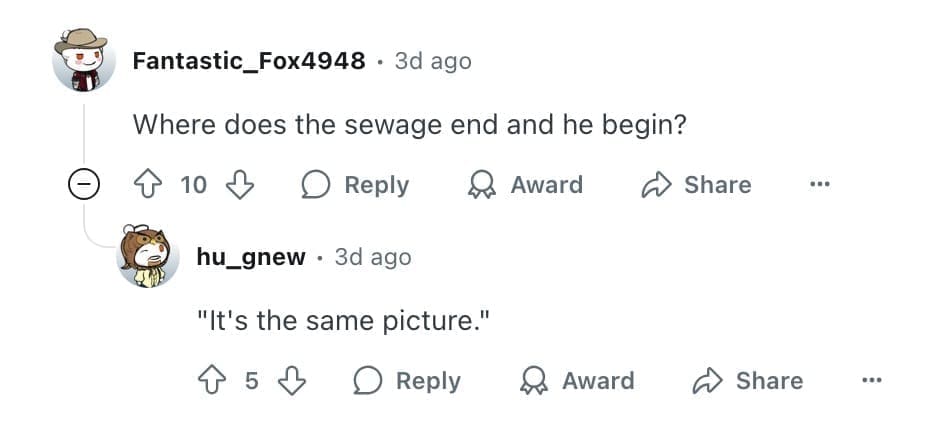This screenshot has width=938, height=438.
Task: Open more options menu on hu_gnew's reply
Action: click(871, 381)
